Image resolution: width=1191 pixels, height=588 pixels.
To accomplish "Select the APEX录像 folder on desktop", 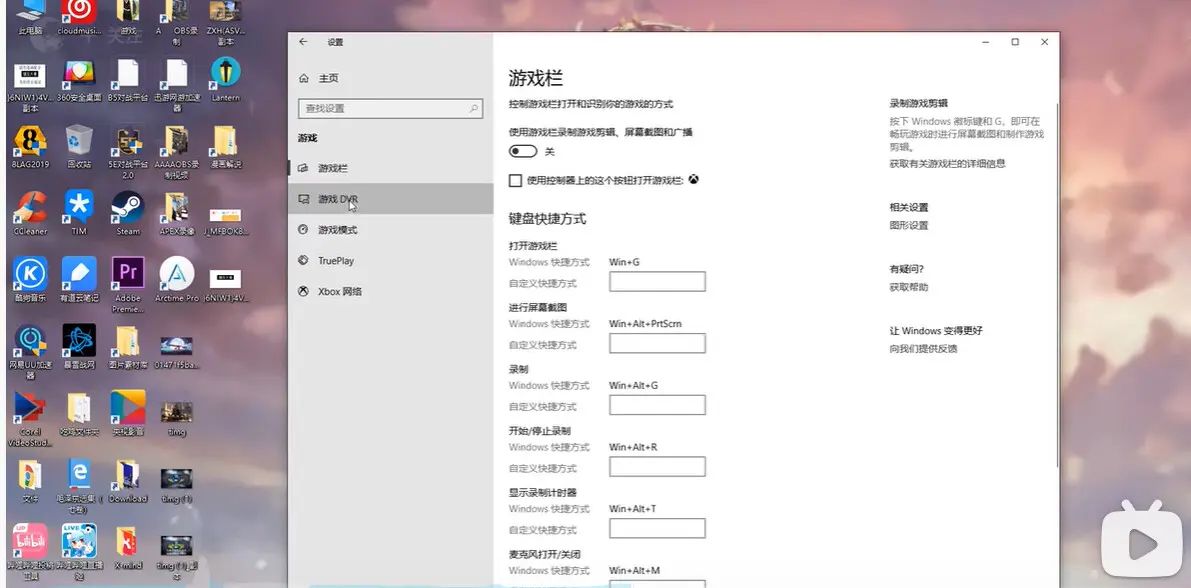I will [177, 213].
